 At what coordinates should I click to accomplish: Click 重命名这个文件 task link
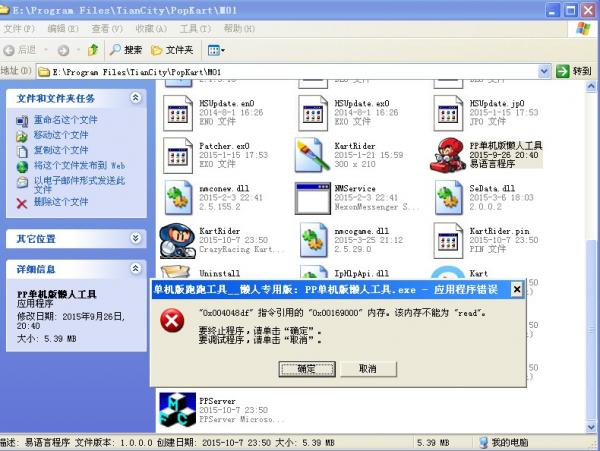point(65,120)
